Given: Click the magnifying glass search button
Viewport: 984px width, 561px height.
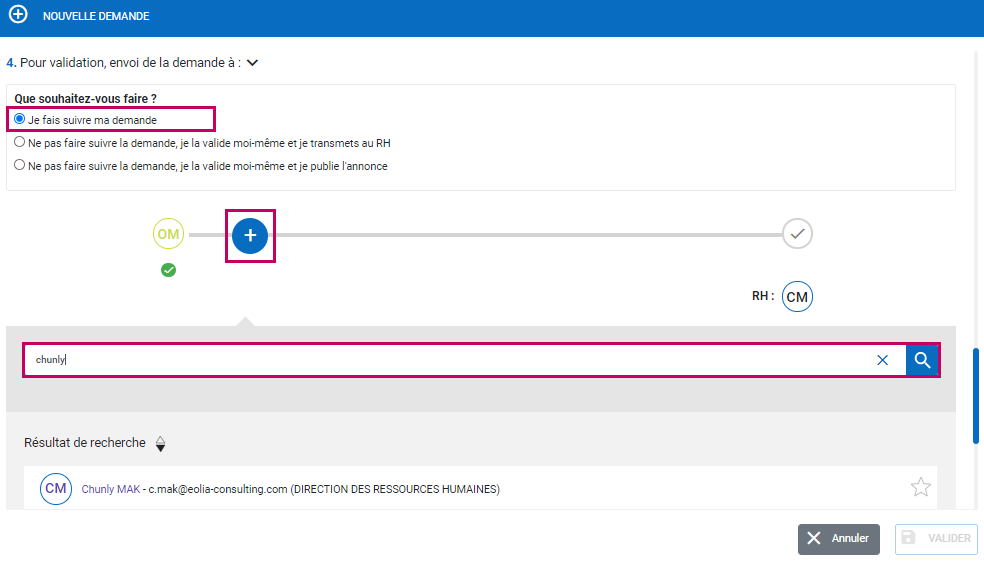Looking at the screenshot, I should 922,360.
